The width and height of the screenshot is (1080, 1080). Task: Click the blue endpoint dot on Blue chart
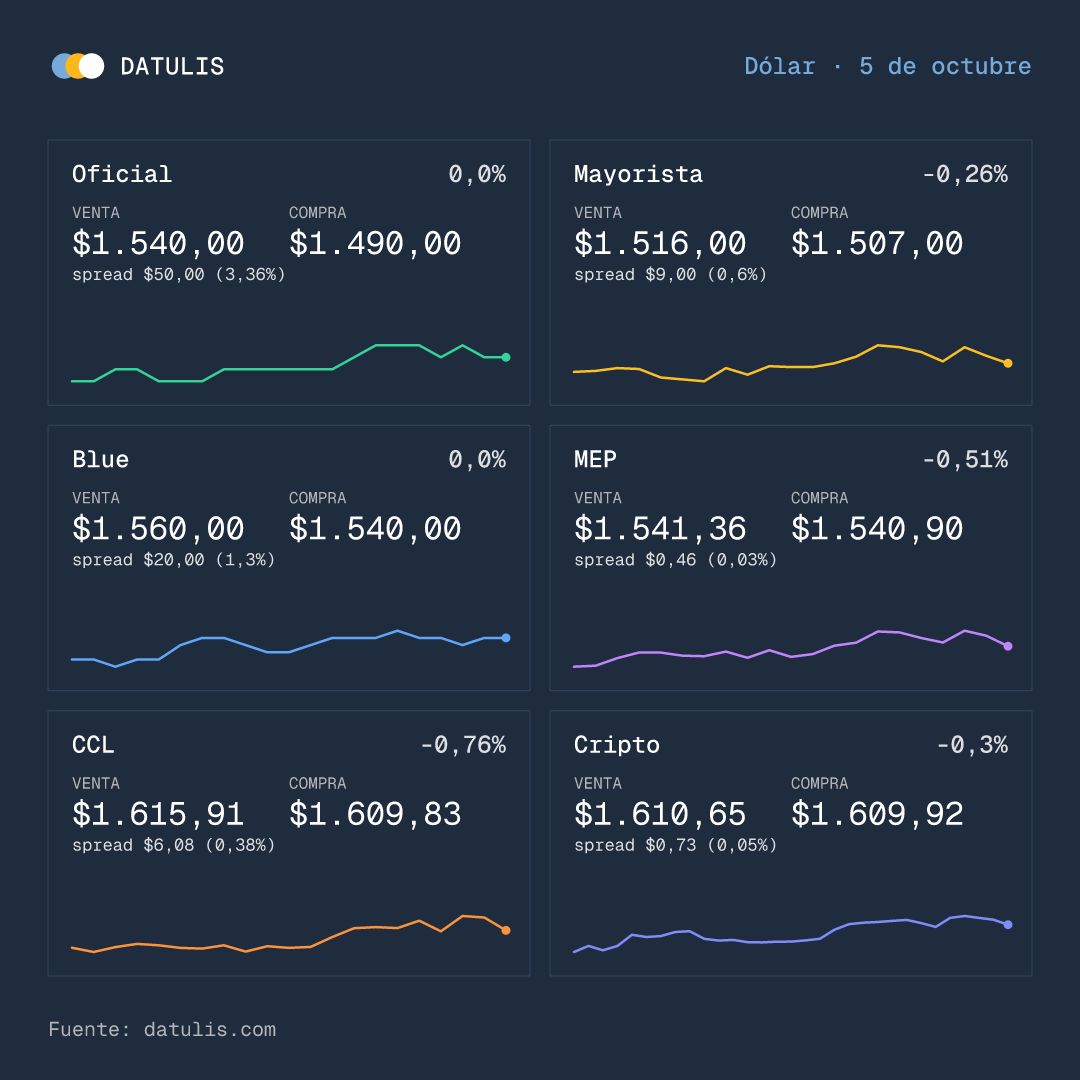click(x=506, y=638)
